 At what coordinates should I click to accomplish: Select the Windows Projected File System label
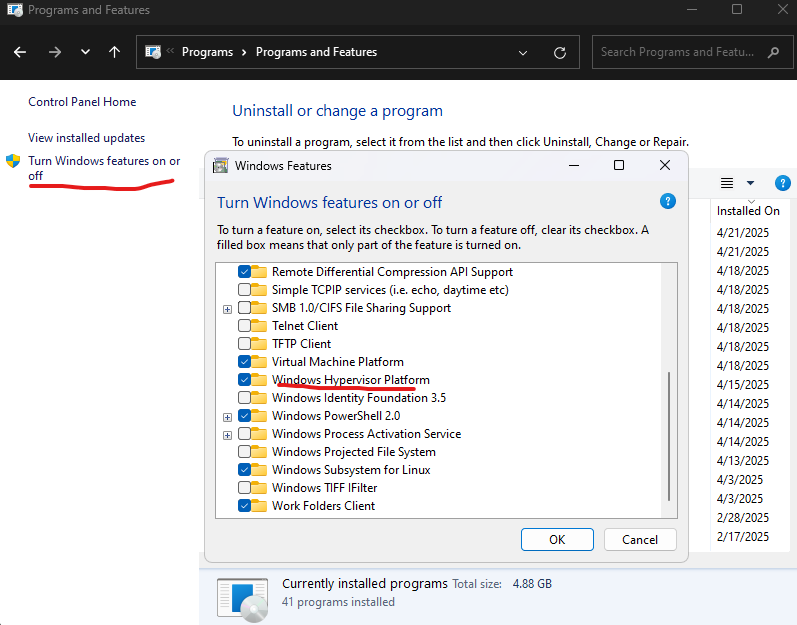pos(354,452)
